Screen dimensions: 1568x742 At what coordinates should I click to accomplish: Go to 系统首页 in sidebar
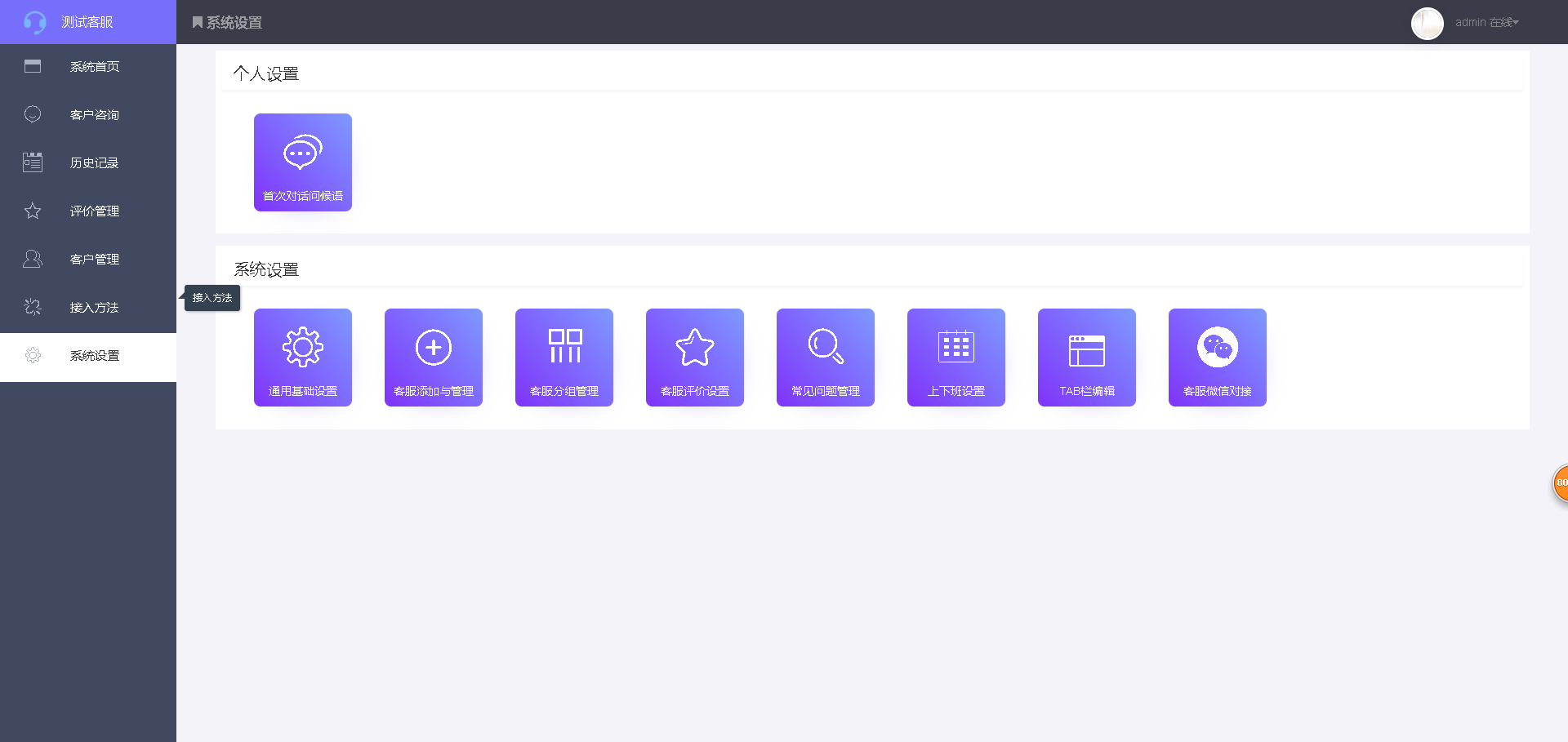(x=88, y=67)
